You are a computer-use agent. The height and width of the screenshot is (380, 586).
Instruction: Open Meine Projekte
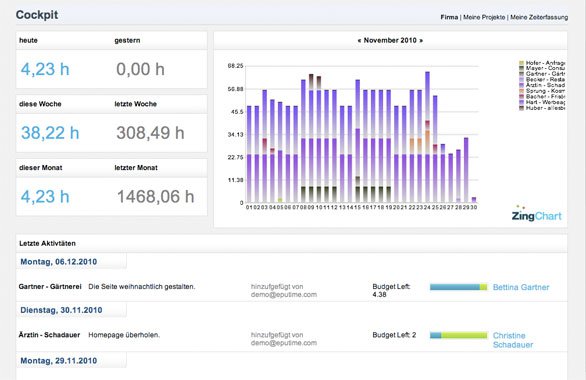(x=484, y=17)
